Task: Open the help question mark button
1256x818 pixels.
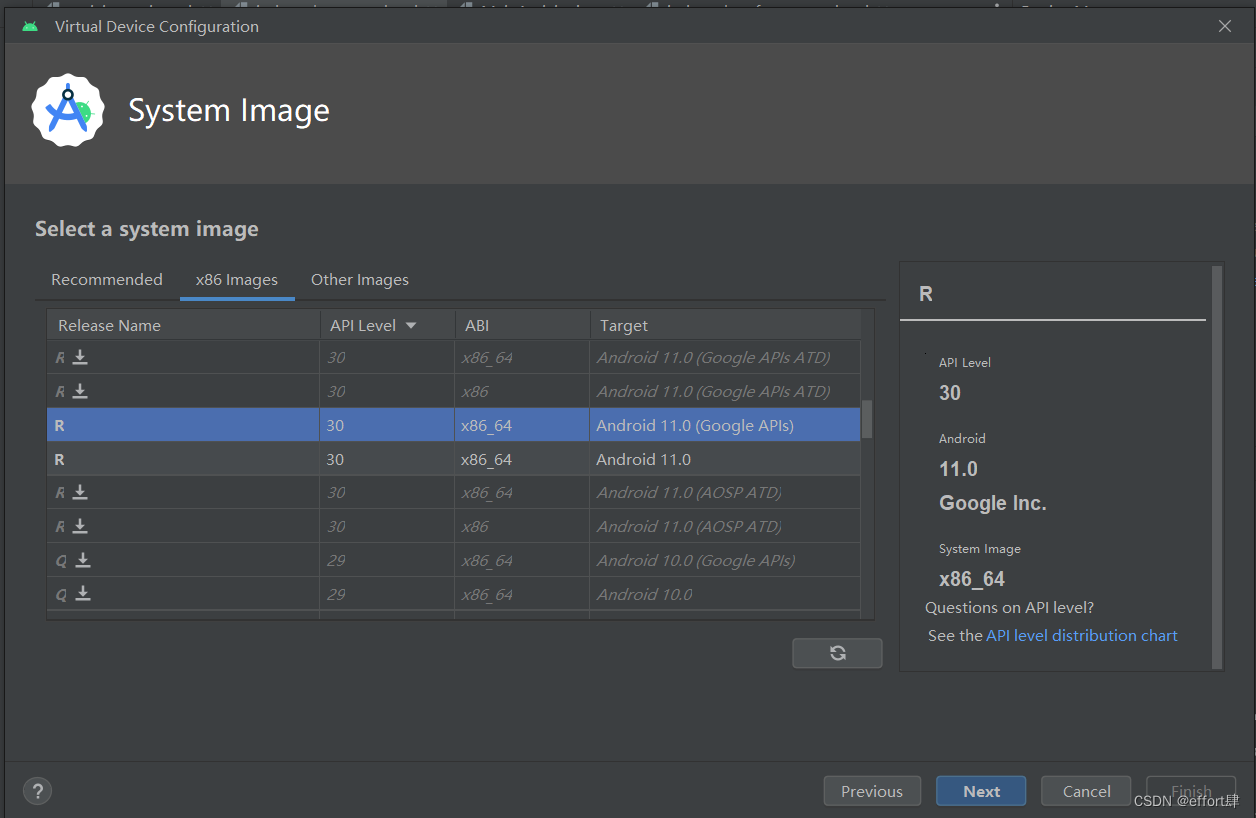Action: tap(37, 791)
